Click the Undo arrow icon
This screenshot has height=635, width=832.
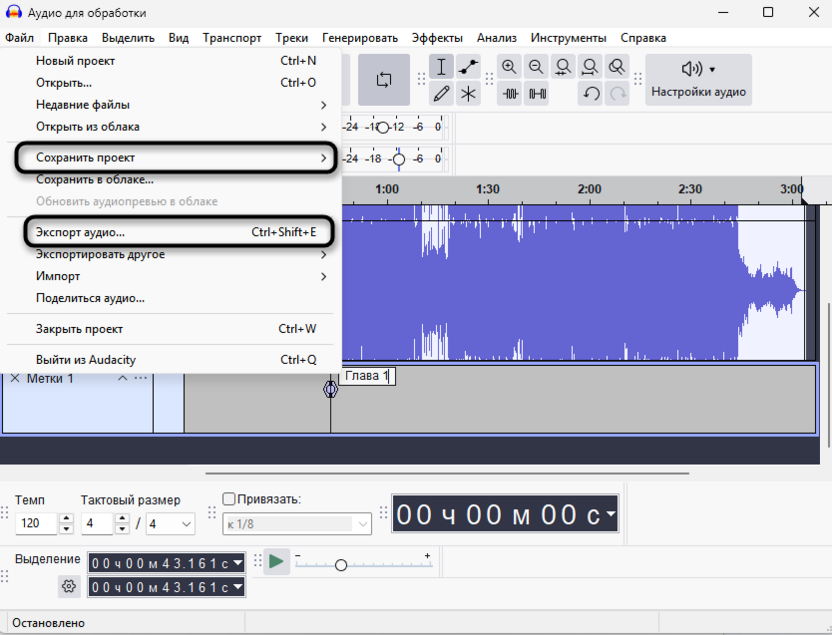point(591,94)
